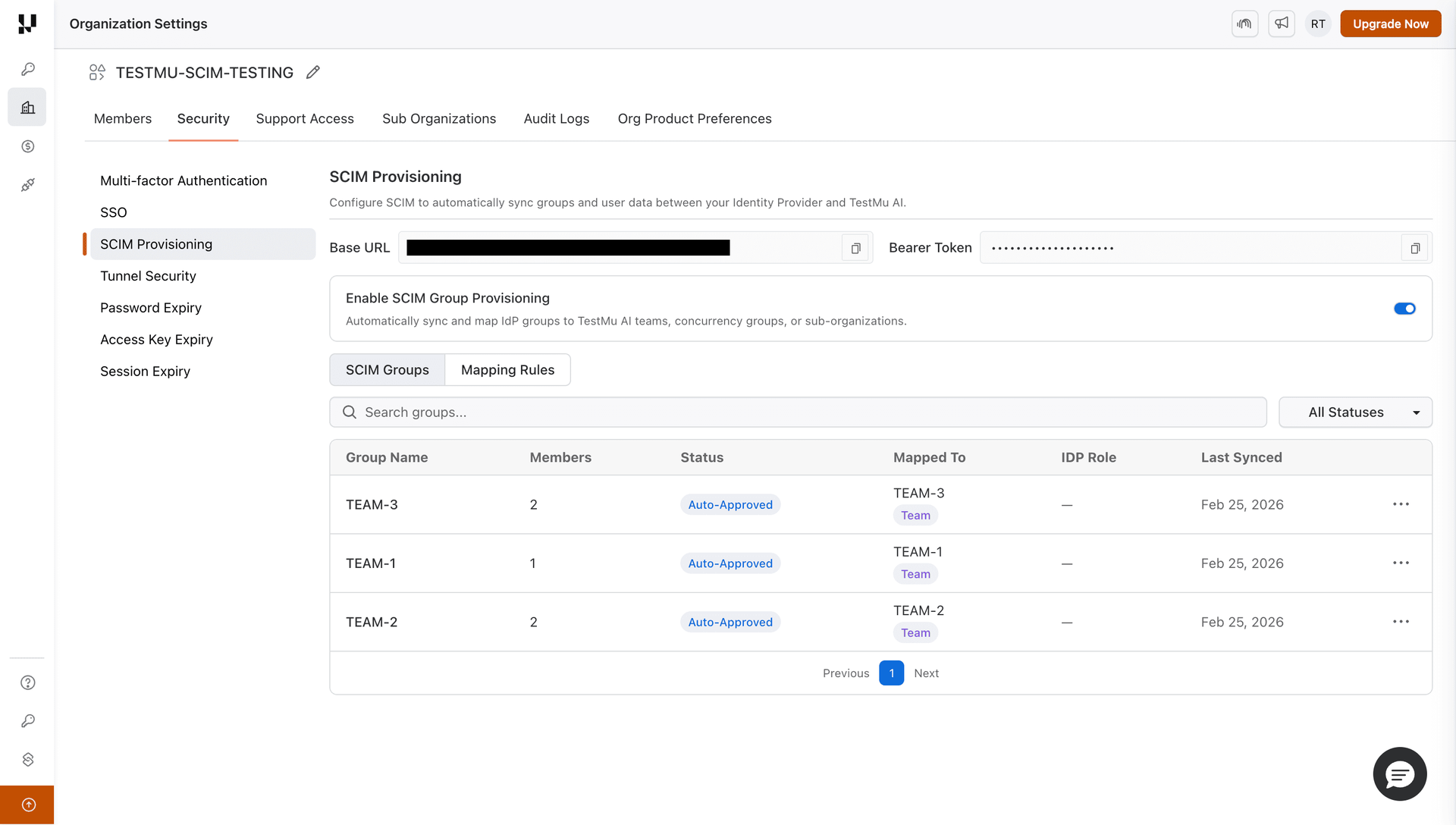Expand the All Statuses dropdown
The width and height of the screenshot is (1456, 825).
pyautogui.click(x=1355, y=412)
